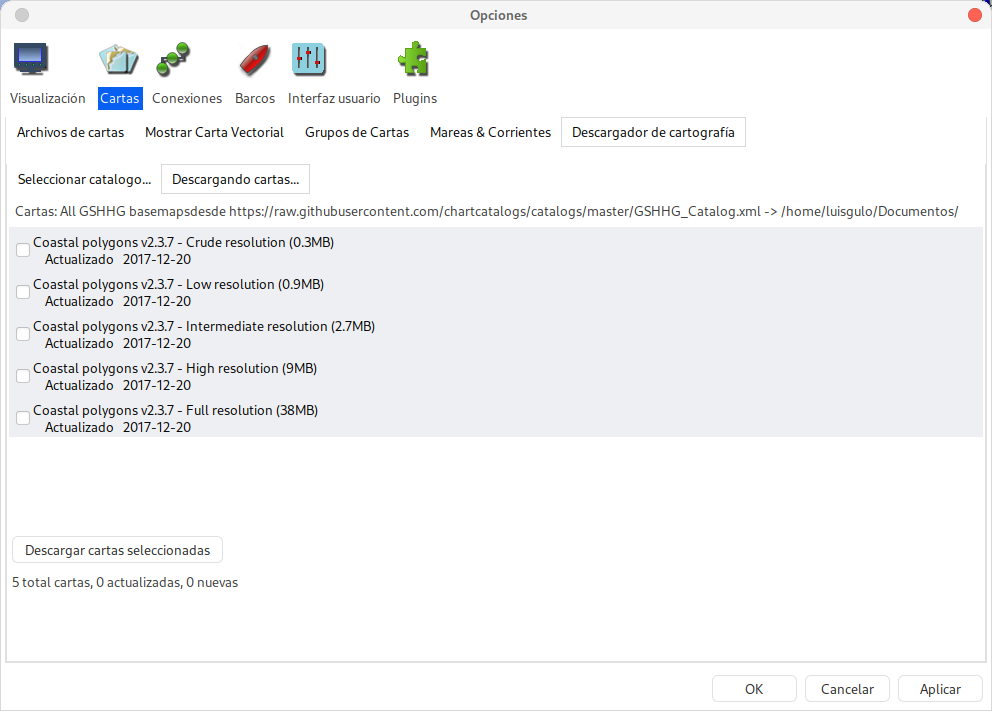This screenshot has width=992, height=711.
Task: Select Crude resolution 'Actualizado 2017-12-20' line
Action: pos(118,259)
